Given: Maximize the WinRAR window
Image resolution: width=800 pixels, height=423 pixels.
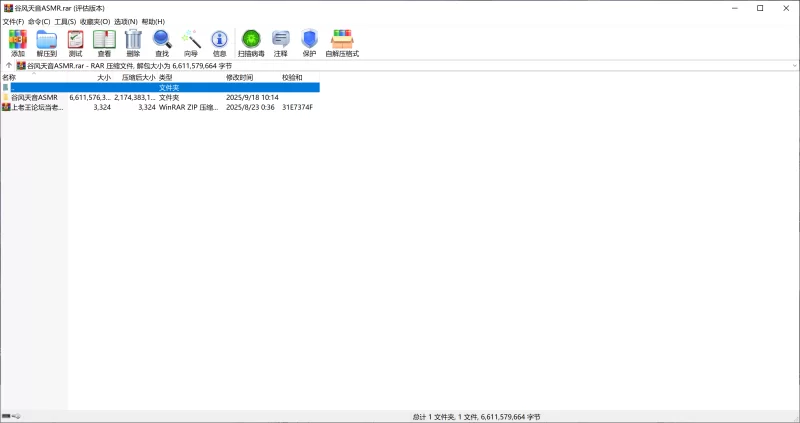Looking at the screenshot, I should click(x=760, y=8).
